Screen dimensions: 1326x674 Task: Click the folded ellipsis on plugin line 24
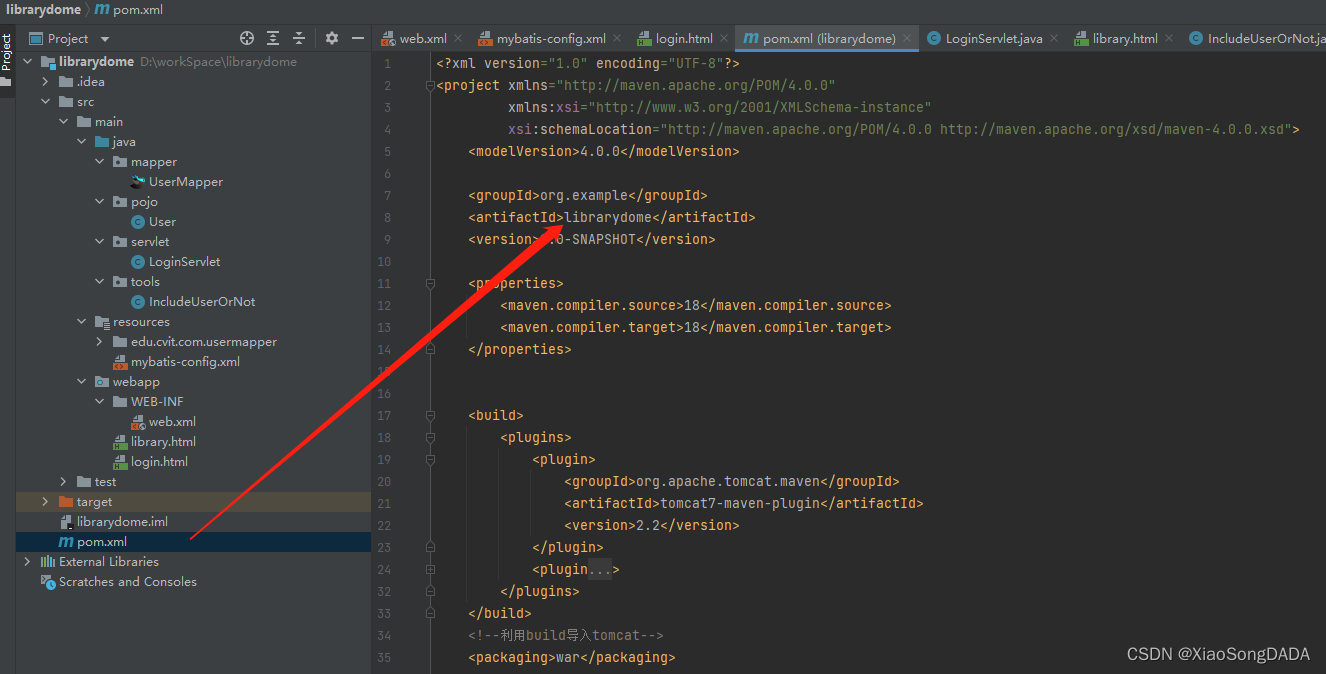click(600, 569)
